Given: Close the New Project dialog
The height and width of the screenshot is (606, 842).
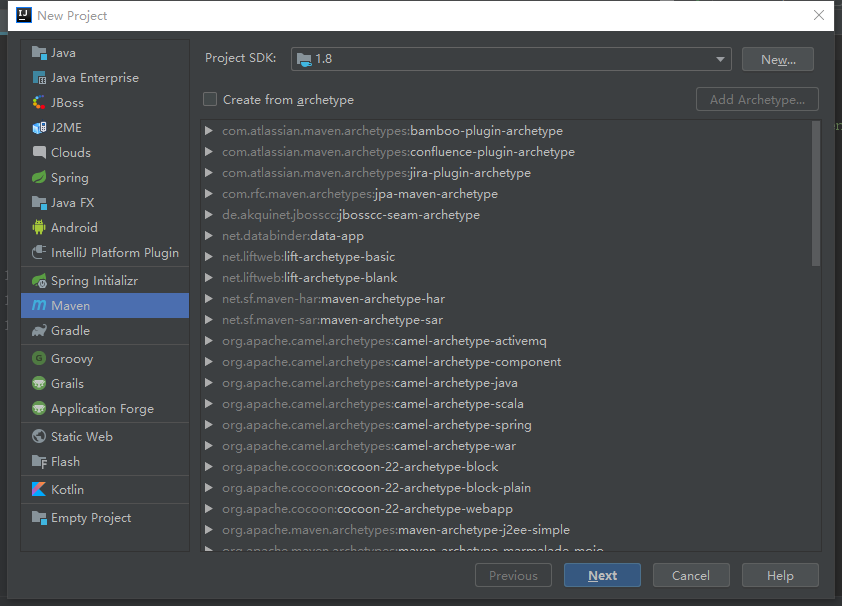Looking at the screenshot, I should click(x=818, y=15).
